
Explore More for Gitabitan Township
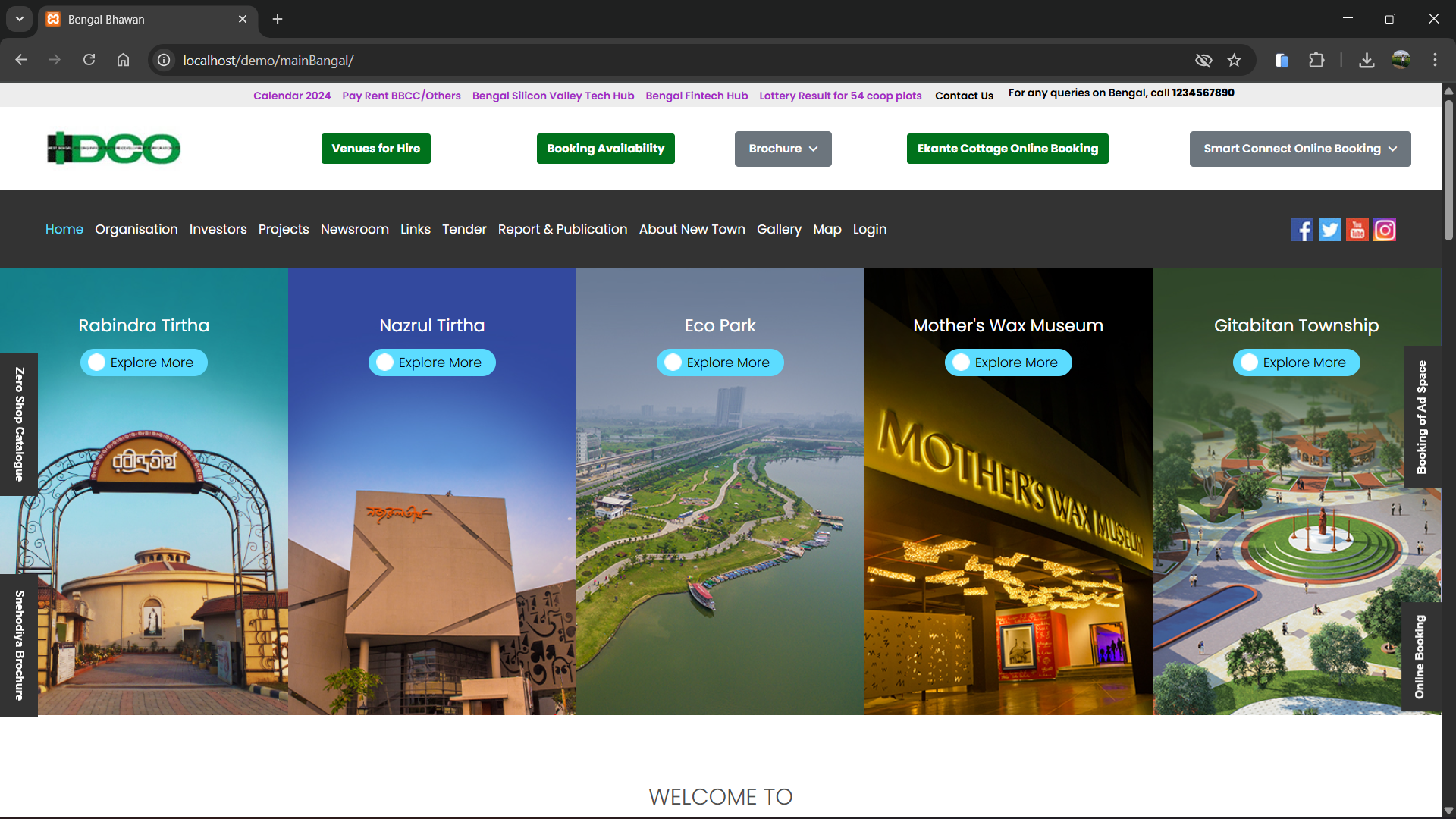(1297, 362)
